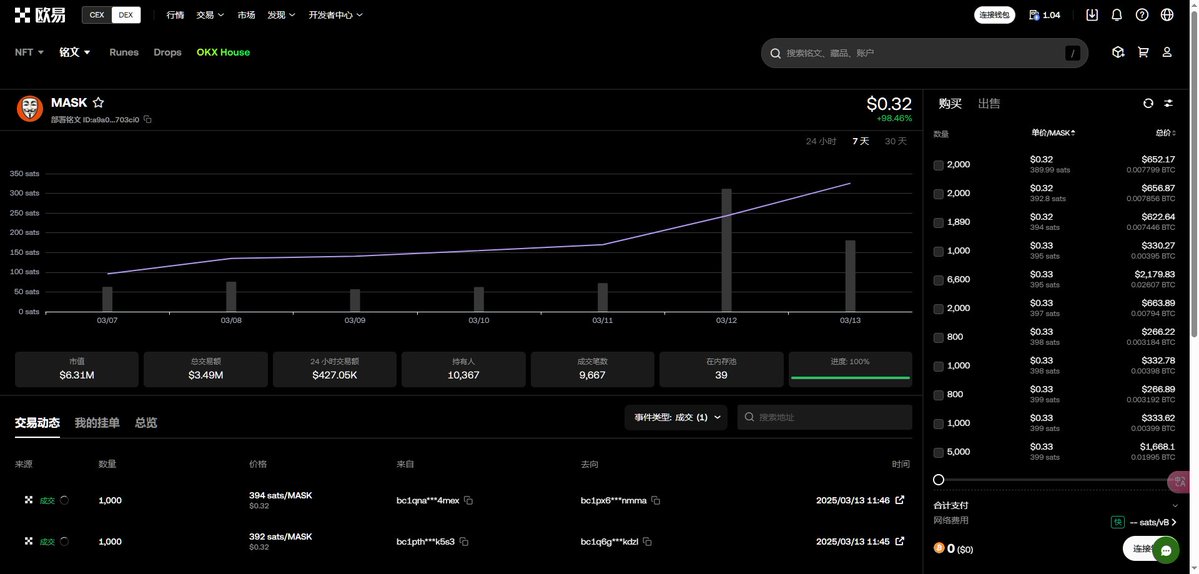Open the user profile icon
Image resolution: width=1199 pixels, height=574 pixels.
point(1167,52)
